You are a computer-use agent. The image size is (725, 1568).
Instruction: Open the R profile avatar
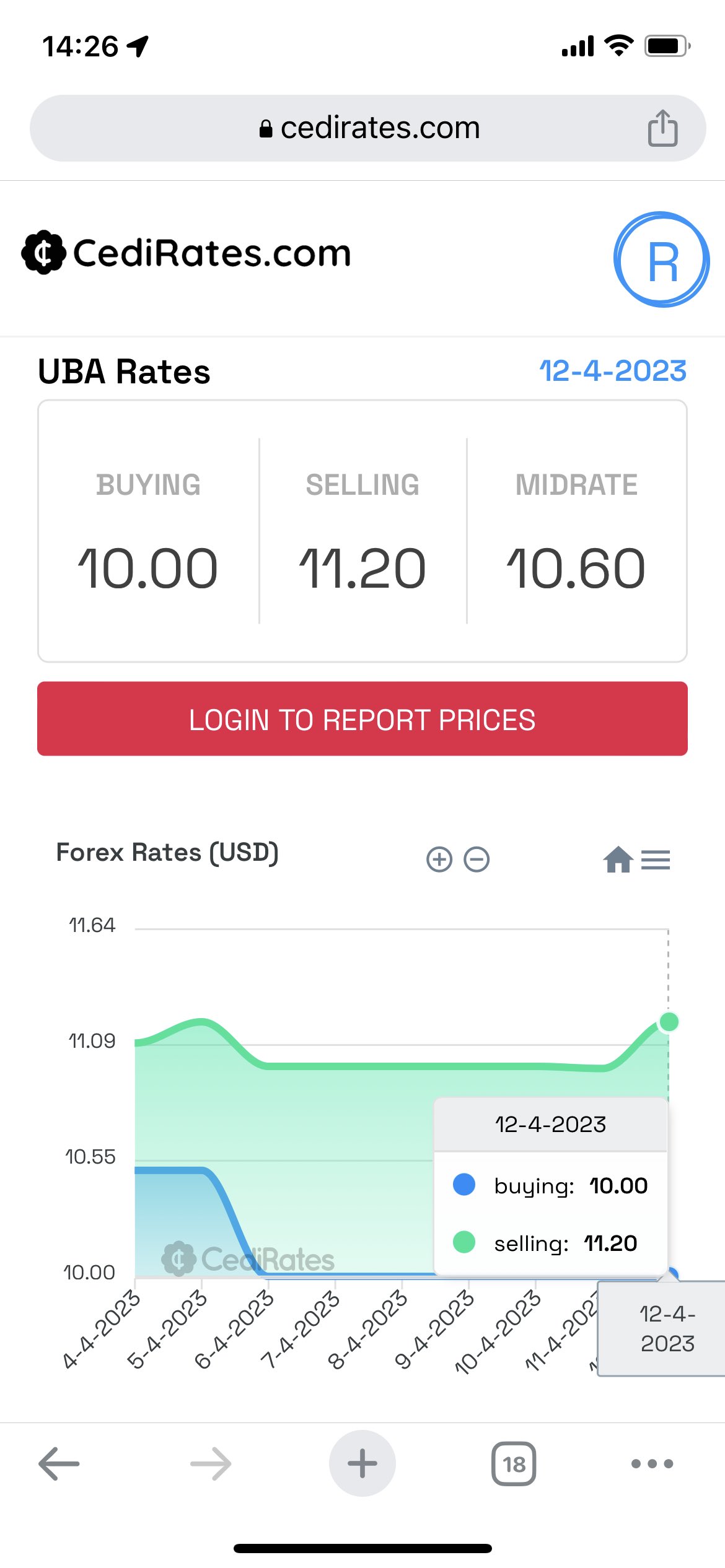tap(661, 259)
